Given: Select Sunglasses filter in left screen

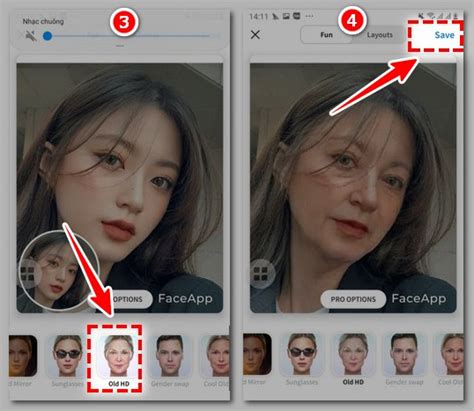Looking at the screenshot, I should 68,361.
